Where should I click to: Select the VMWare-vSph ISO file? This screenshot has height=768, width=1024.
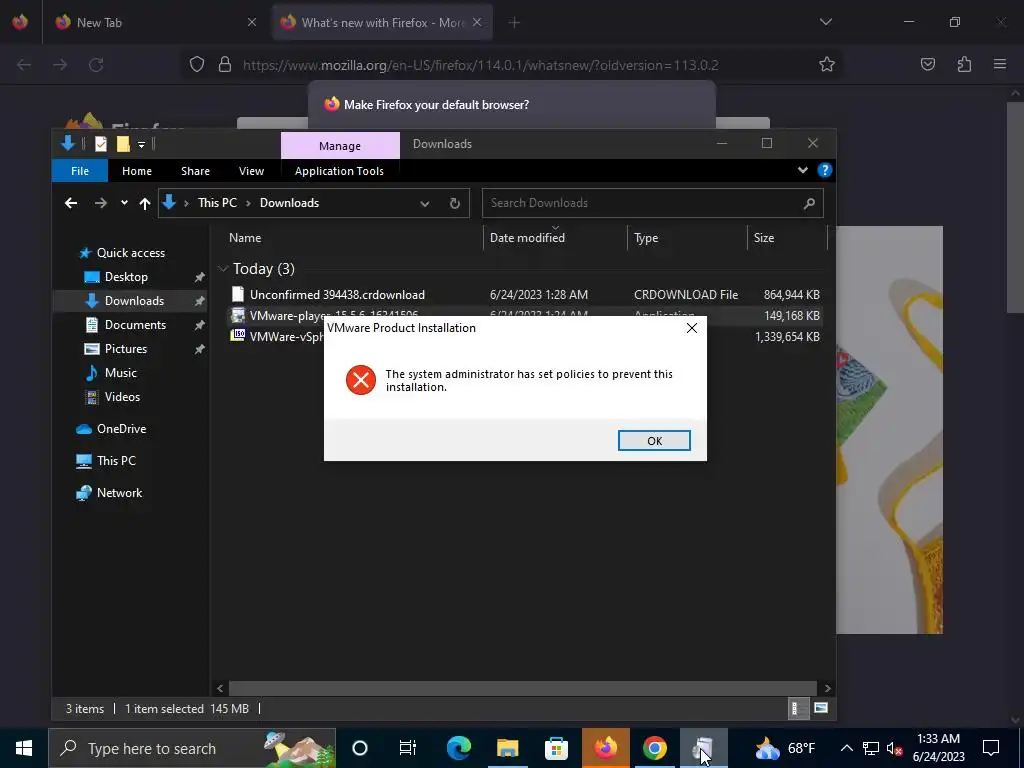click(278, 336)
